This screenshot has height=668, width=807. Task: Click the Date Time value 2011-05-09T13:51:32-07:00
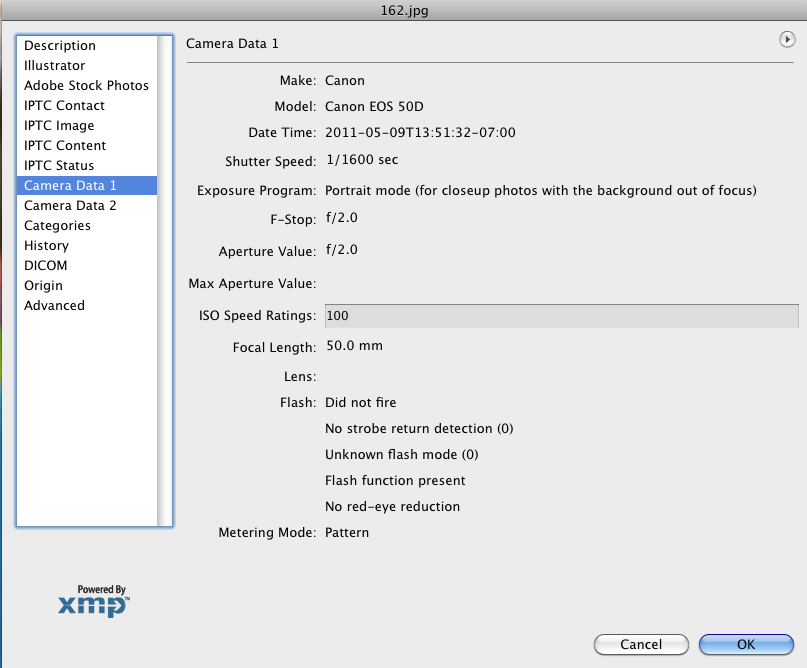coord(420,133)
